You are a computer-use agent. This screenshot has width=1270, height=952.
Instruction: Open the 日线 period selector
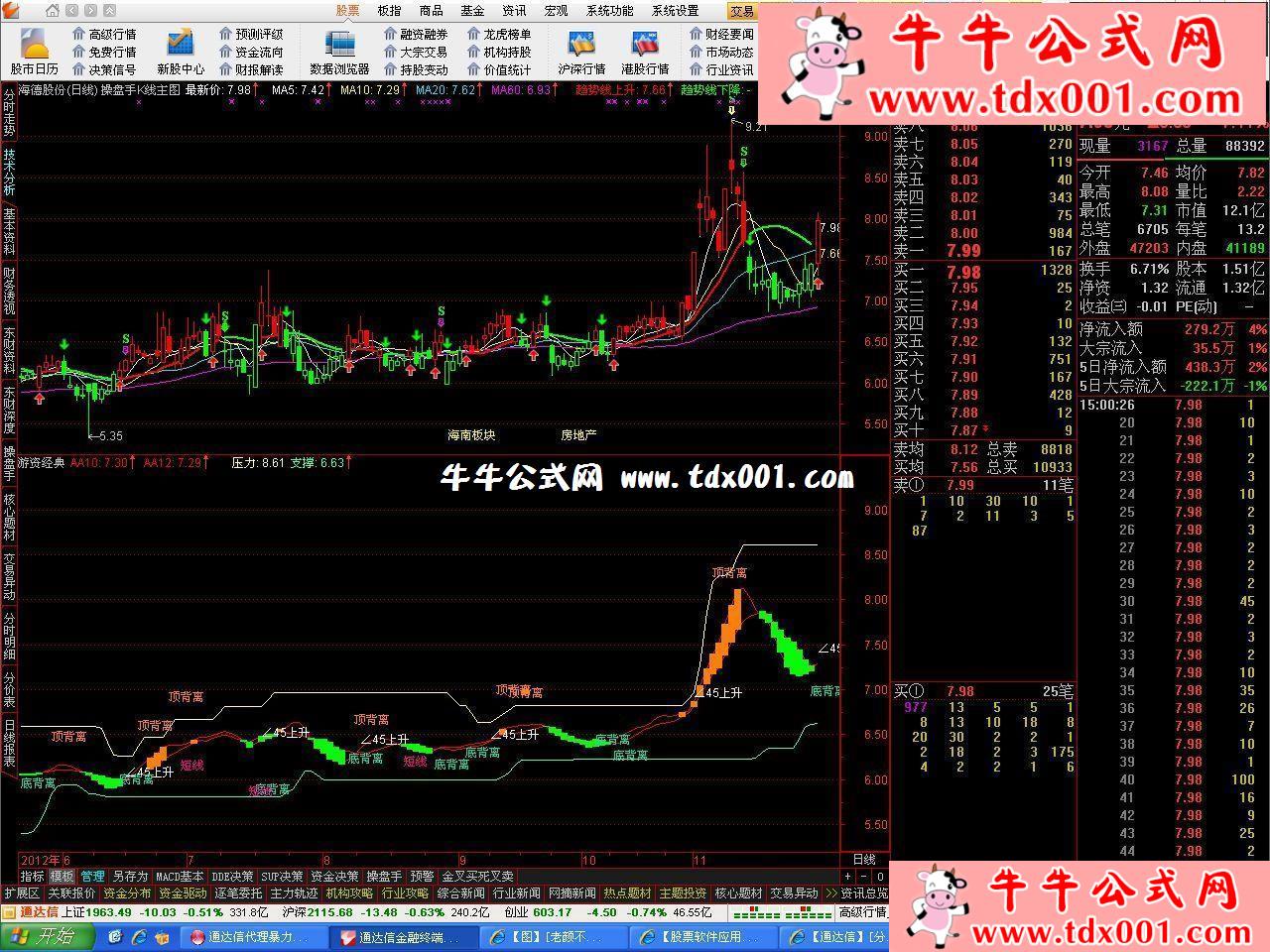point(864,860)
